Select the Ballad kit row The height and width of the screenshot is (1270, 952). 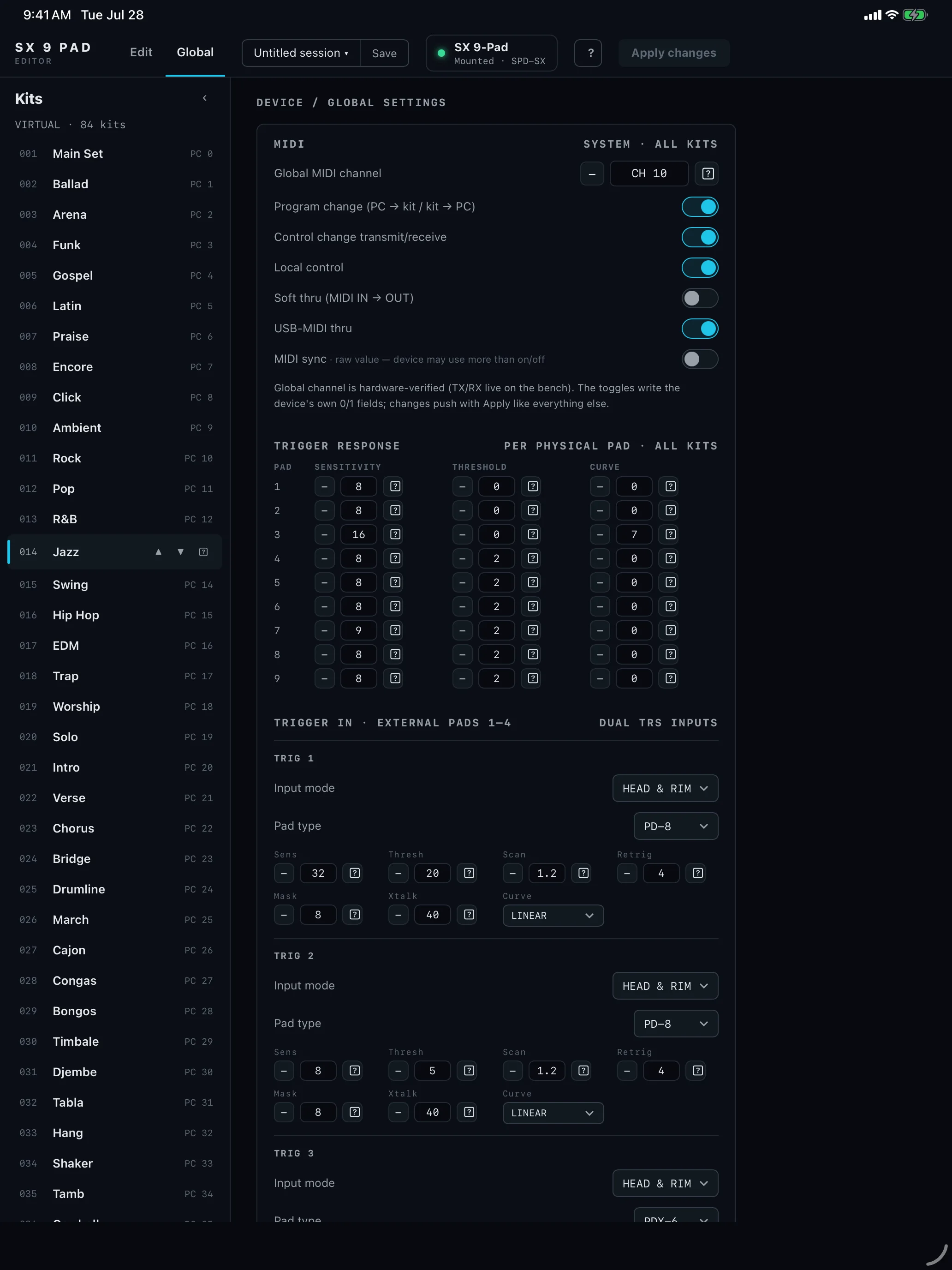(x=115, y=184)
